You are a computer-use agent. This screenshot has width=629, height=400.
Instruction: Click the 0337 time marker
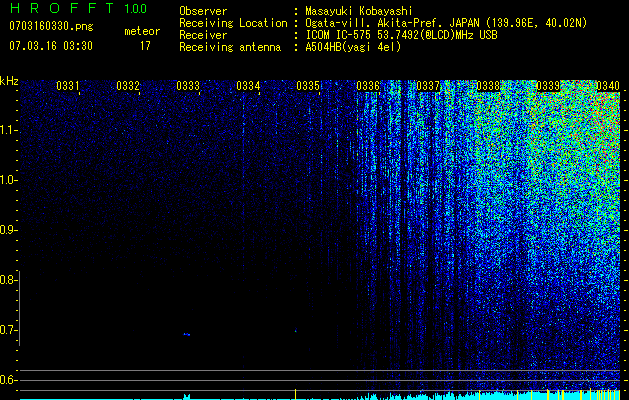428,86
